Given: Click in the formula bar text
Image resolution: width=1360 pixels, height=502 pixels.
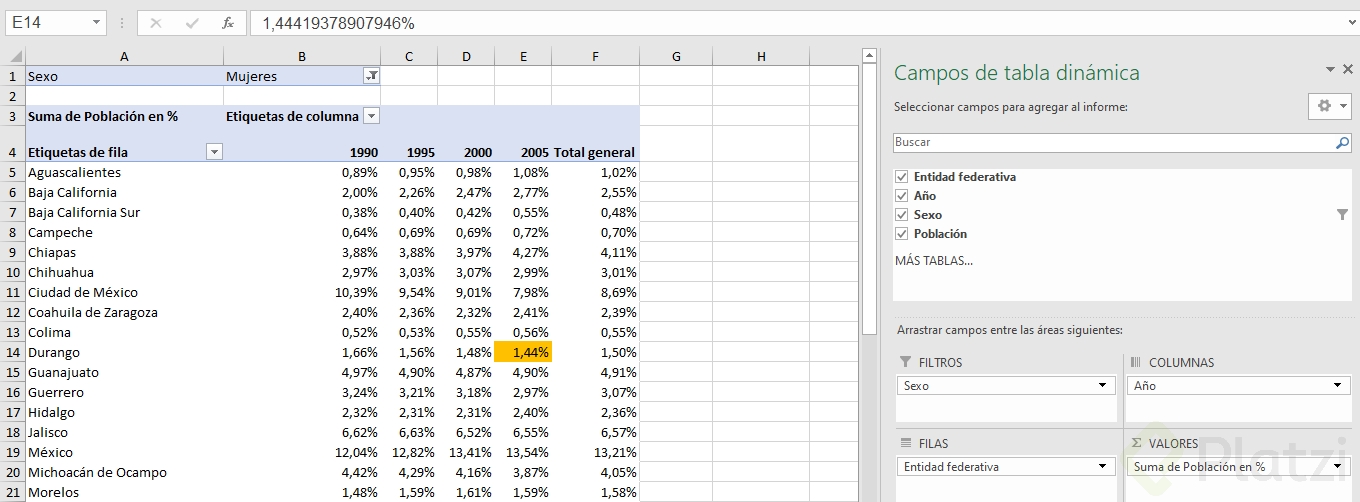Looking at the screenshot, I should pyautogui.click(x=795, y=23).
